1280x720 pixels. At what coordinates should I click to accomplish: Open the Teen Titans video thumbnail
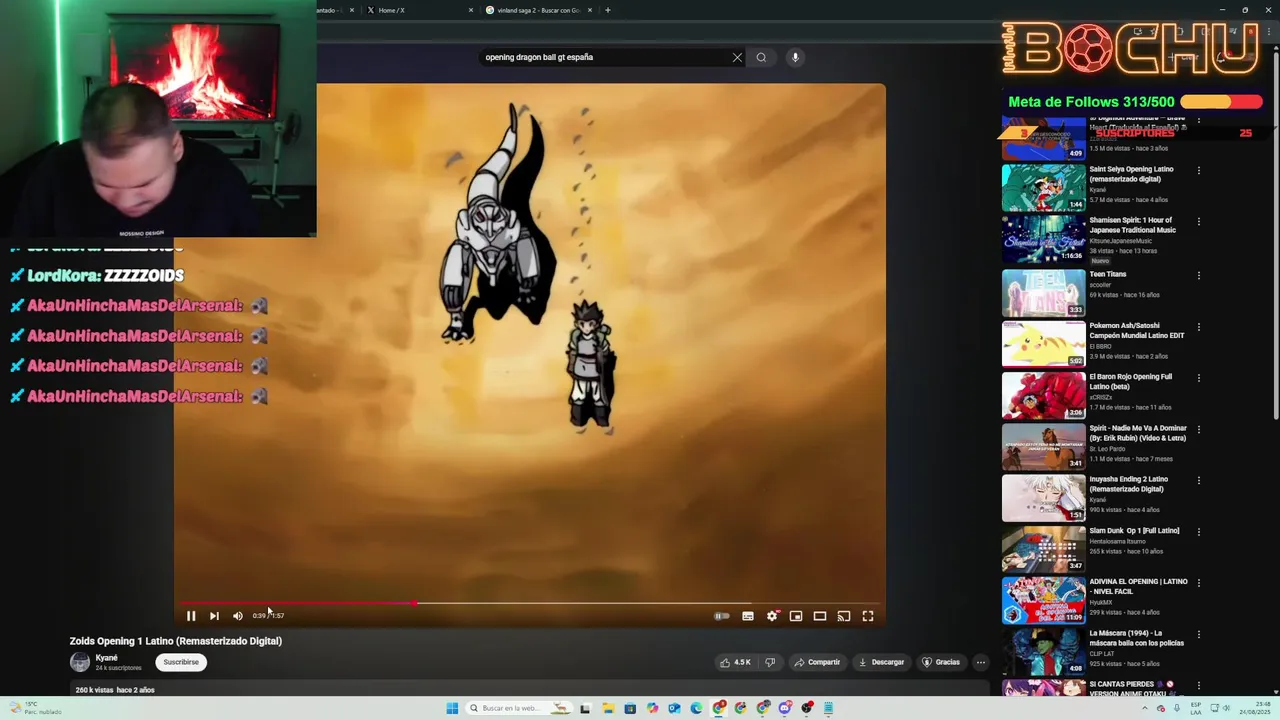click(x=1043, y=292)
